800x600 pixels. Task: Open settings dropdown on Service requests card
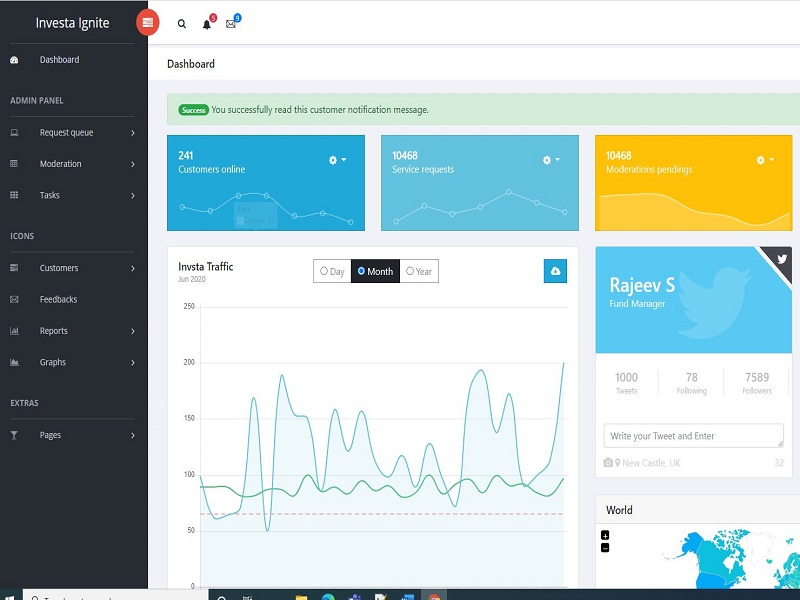click(551, 160)
